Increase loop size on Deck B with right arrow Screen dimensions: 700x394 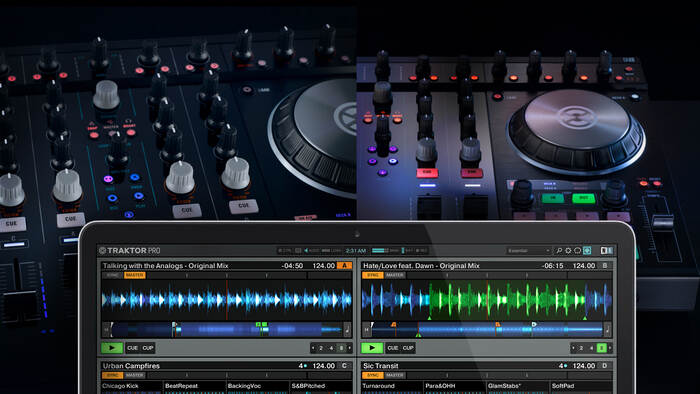click(610, 348)
